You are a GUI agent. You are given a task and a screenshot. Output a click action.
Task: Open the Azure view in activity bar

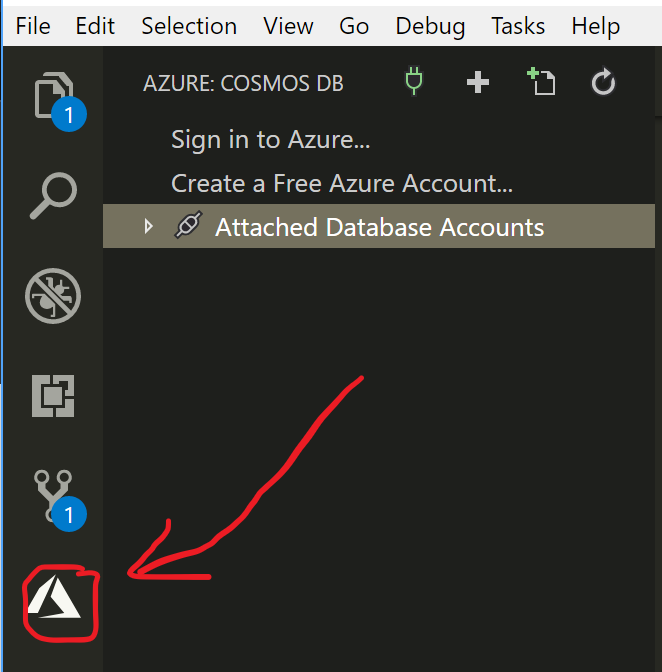click(54, 597)
